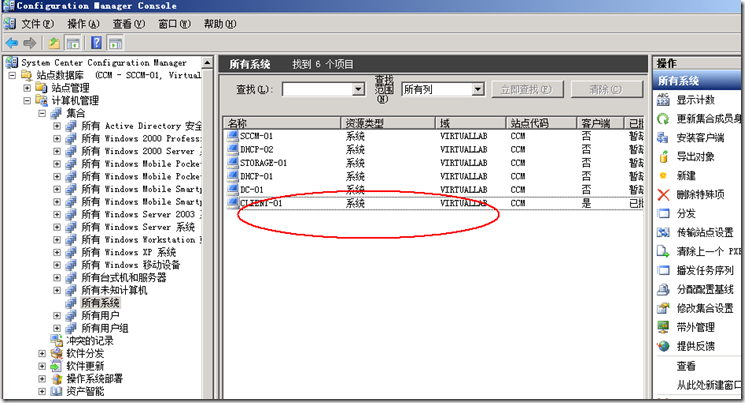Screen dimensions: 745x403
Task: Click the SCCM-01 computer icon in list
Action: click(233, 136)
